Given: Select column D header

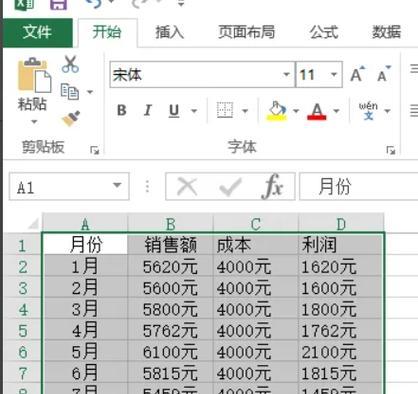Looking at the screenshot, I should click(x=341, y=224).
